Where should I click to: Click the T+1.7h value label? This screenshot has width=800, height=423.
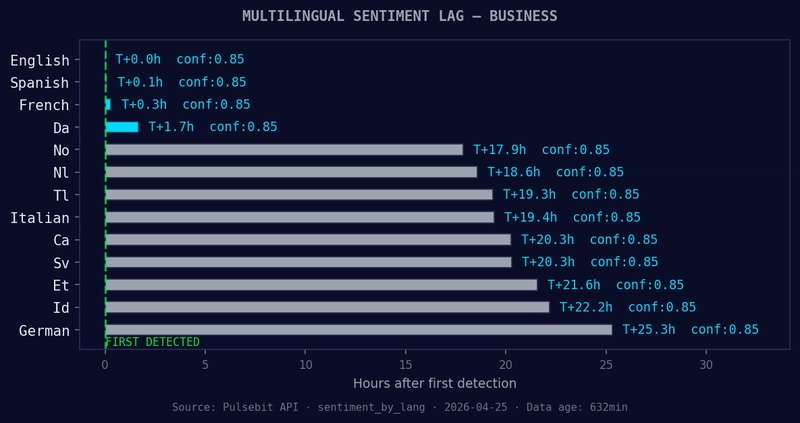point(171,127)
